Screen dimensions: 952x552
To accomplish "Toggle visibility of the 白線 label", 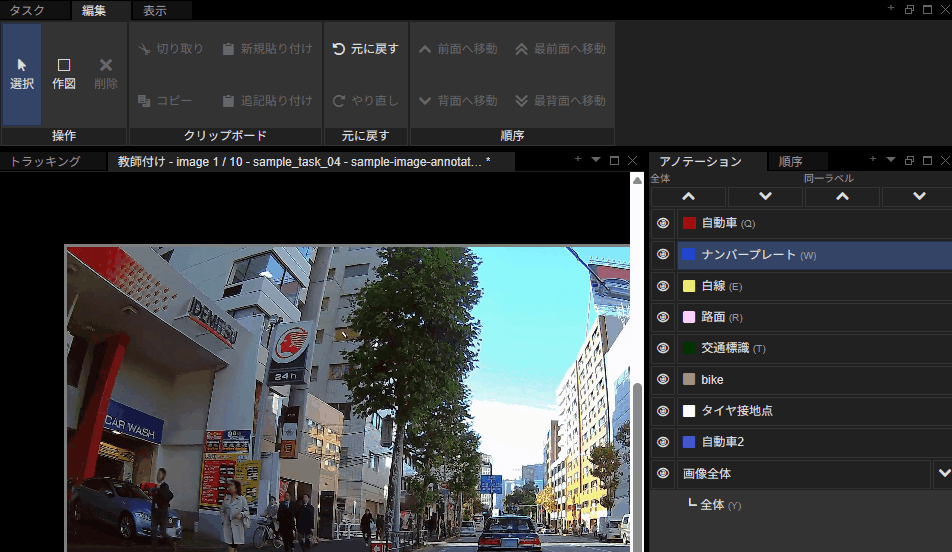I will (663, 286).
